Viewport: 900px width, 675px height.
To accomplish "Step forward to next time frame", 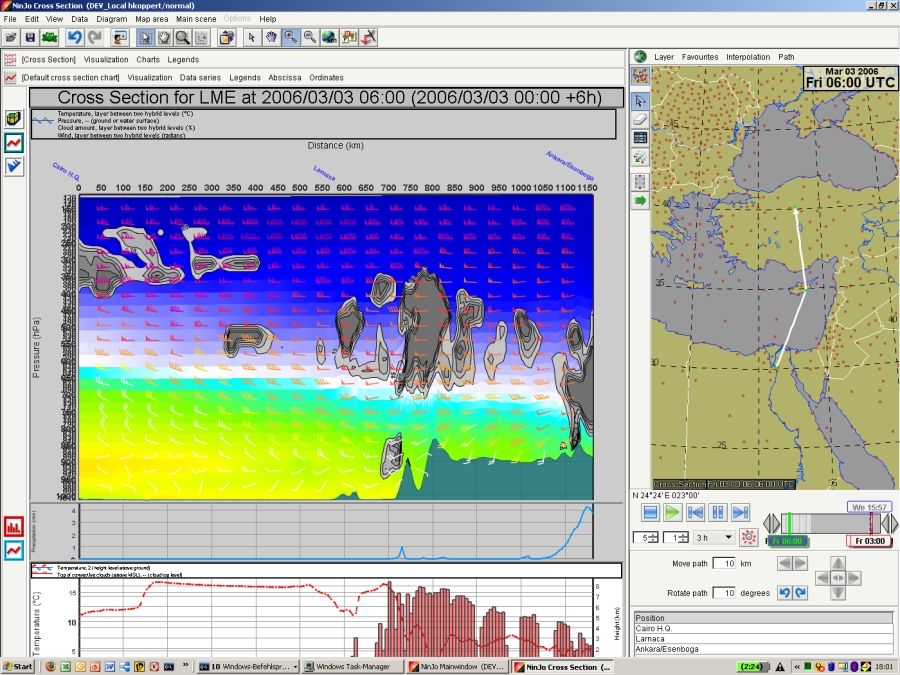I will click(740, 512).
